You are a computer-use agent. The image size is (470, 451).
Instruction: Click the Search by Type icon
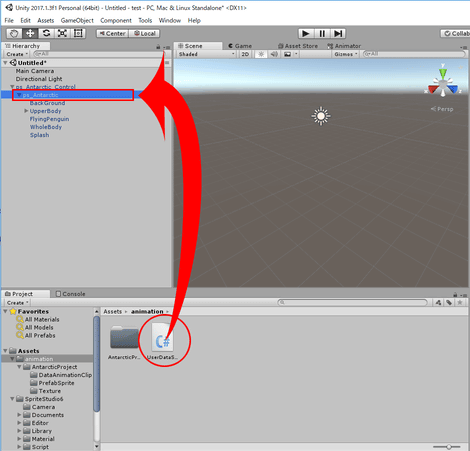click(438, 303)
